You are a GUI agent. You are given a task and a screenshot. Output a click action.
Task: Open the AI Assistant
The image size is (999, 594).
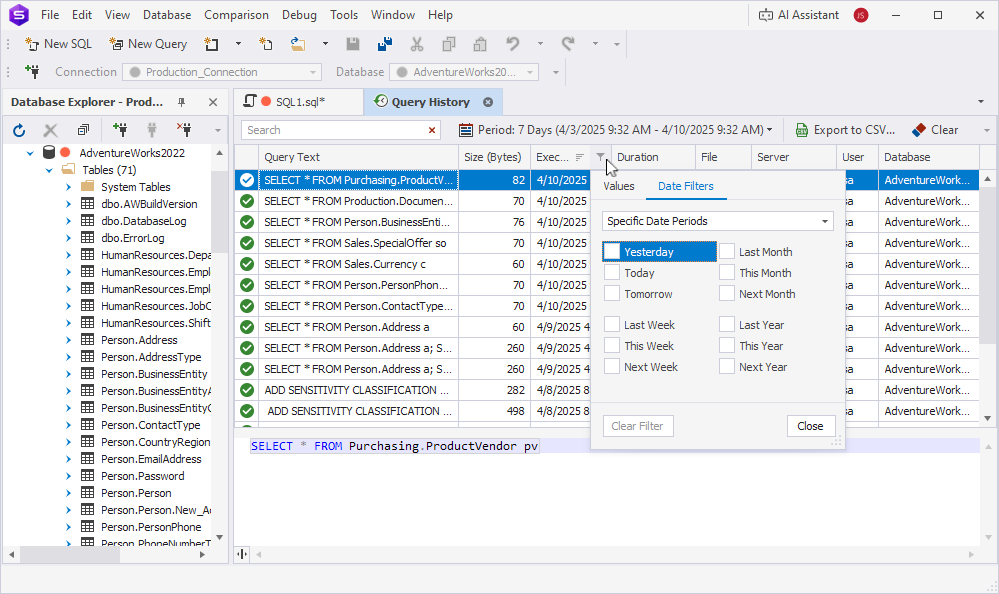805,14
